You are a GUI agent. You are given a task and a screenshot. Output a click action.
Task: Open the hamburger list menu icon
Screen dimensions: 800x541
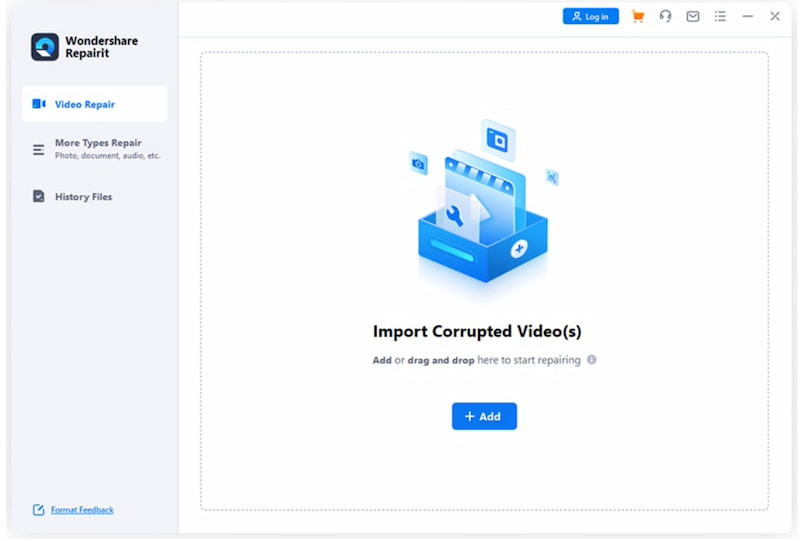[x=720, y=17]
